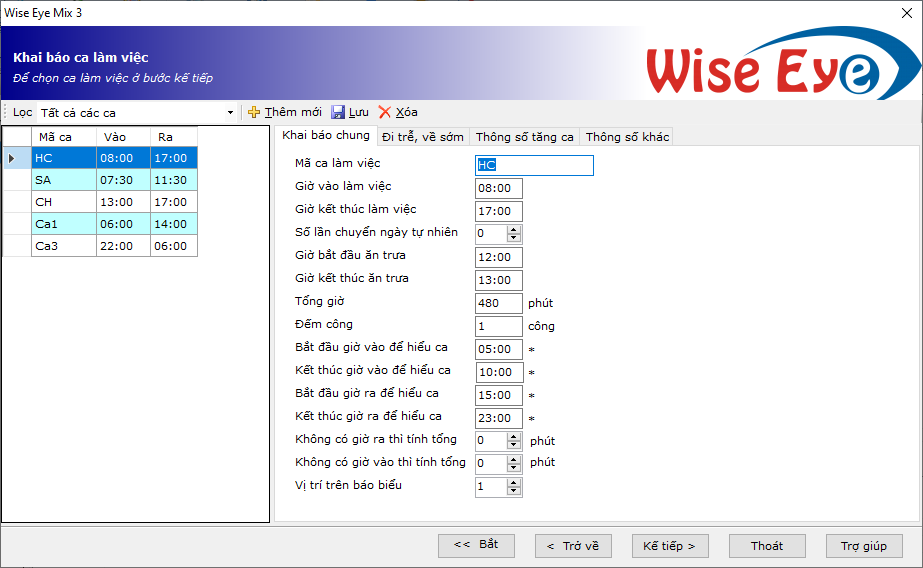923x568 pixels.
Task: Select the Thông số khác tab
Action: (626, 137)
